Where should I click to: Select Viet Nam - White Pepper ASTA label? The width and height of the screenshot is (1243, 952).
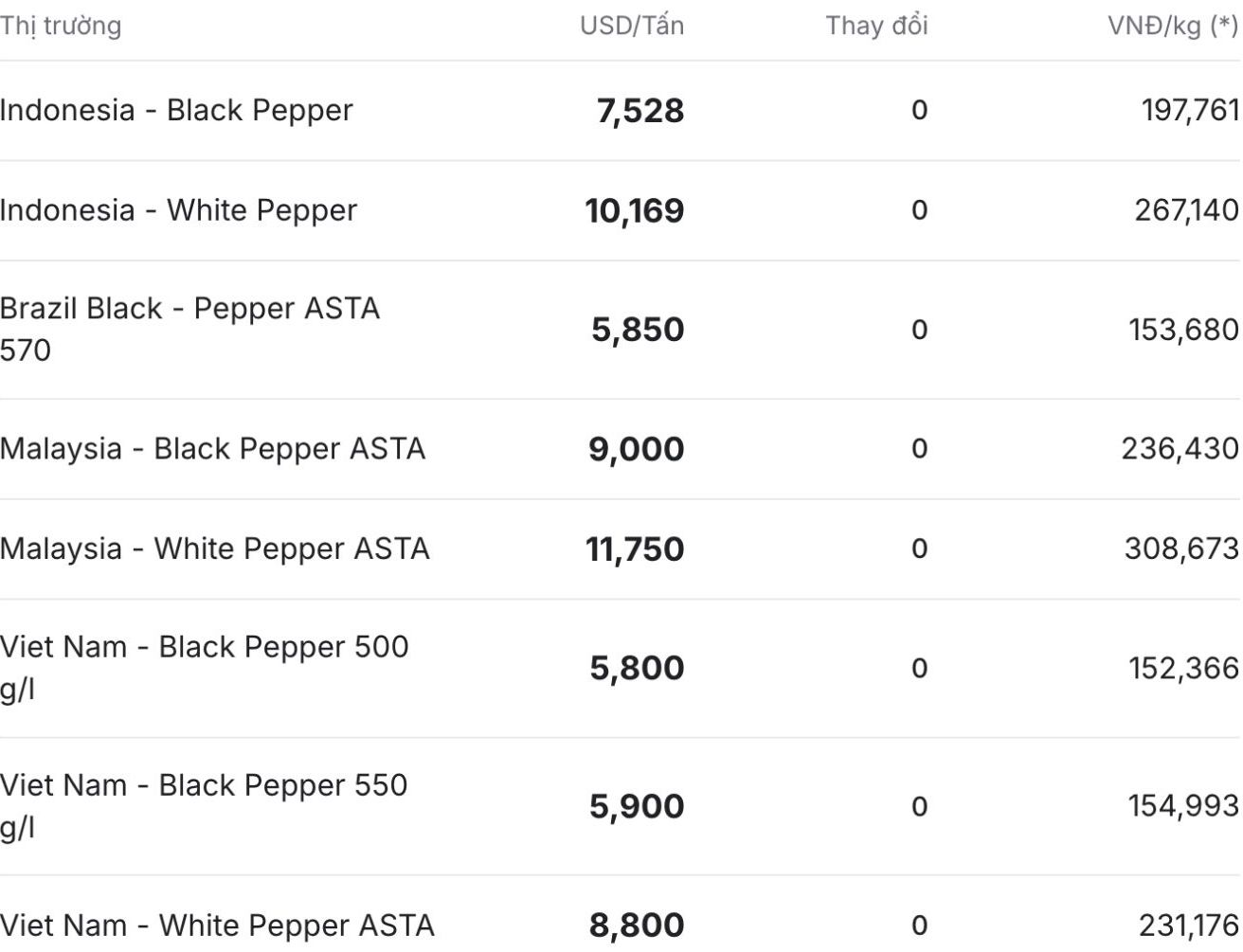tap(217, 925)
